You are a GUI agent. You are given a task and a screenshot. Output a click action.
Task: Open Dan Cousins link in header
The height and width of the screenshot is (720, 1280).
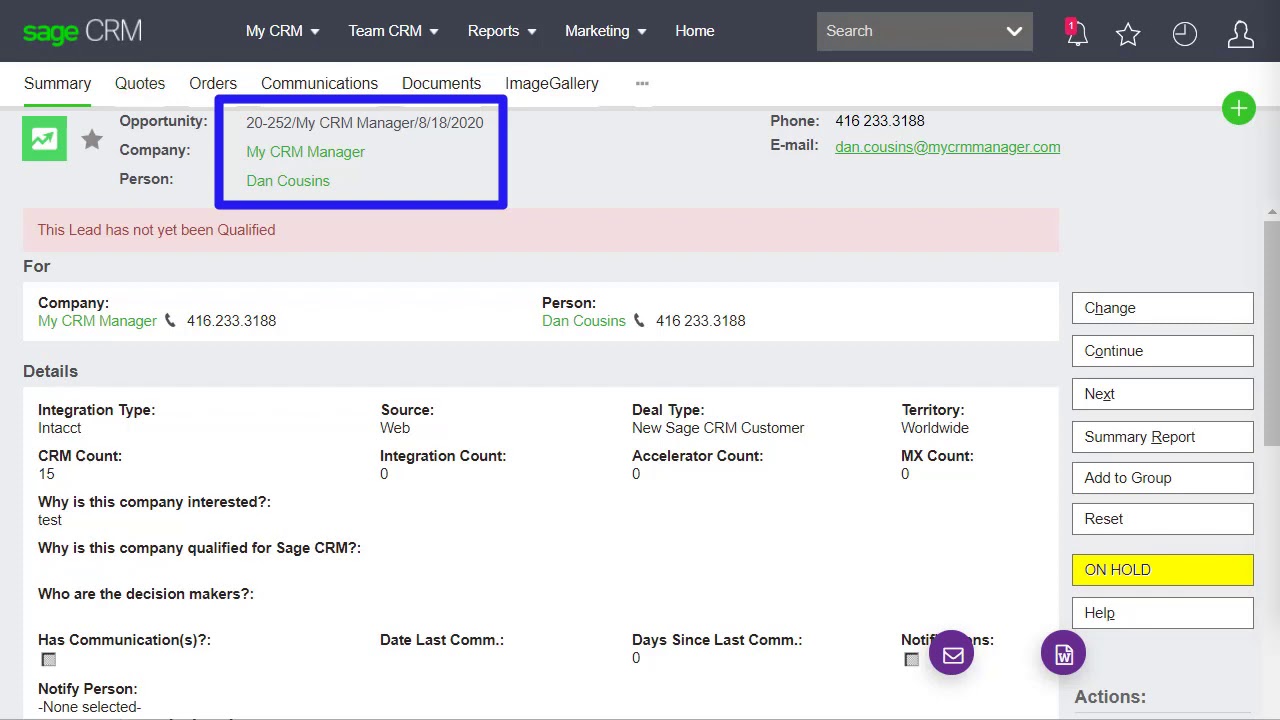click(x=287, y=181)
